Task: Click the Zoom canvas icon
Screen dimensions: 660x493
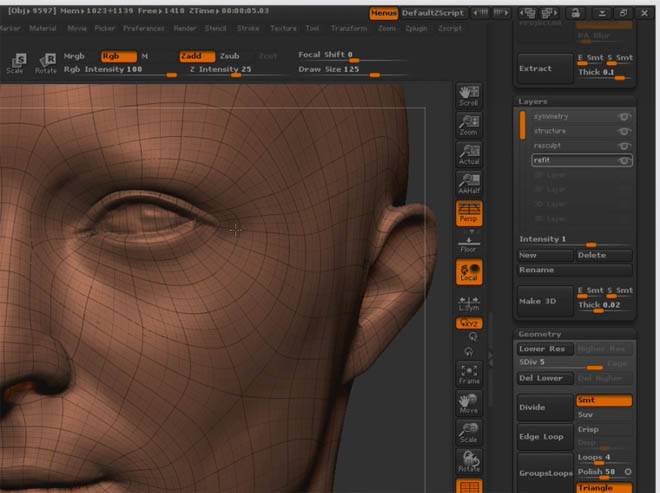Action: coord(469,125)
